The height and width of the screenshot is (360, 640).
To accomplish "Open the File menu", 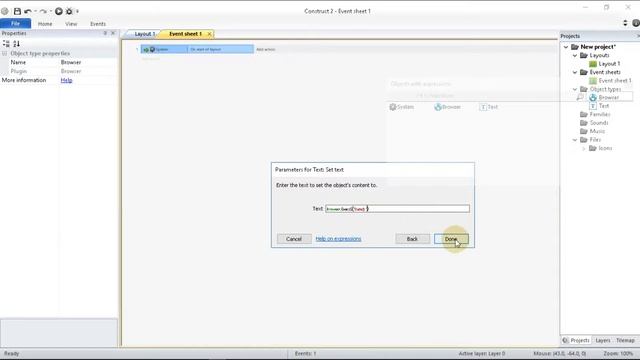I will tap(16, 24).
